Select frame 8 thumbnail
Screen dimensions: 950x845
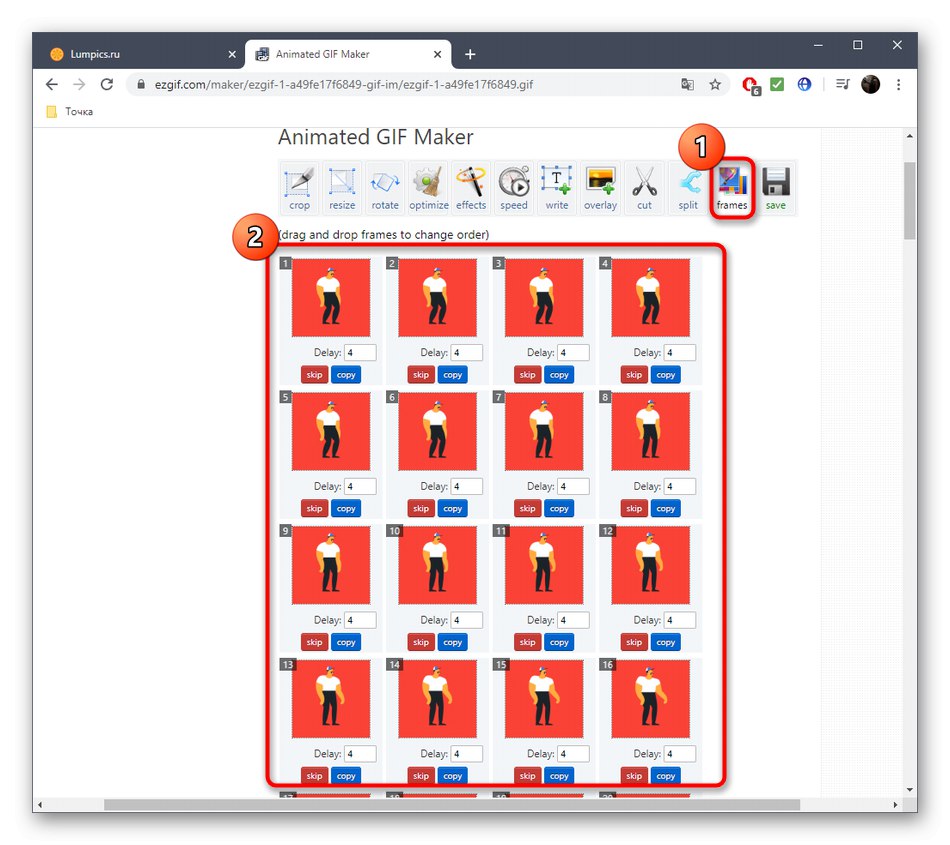651,431
